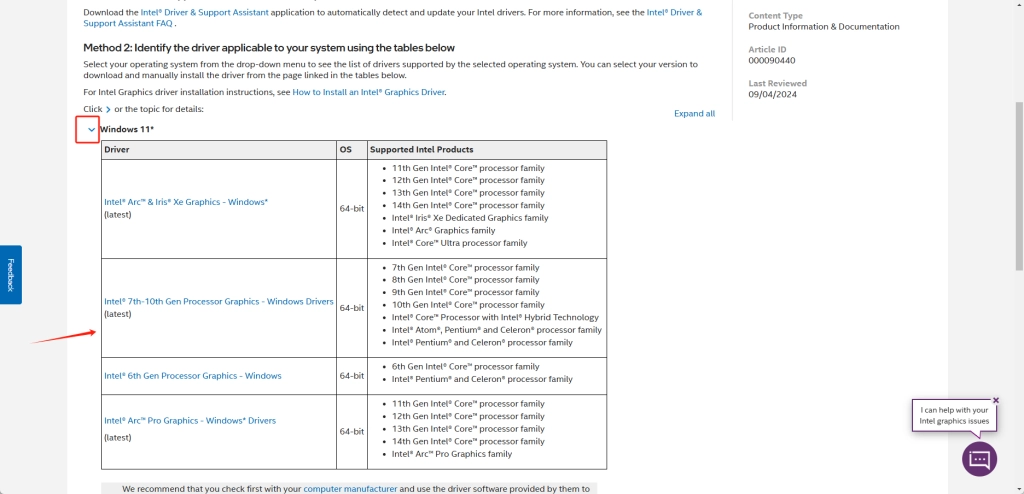Open the Intel graphics chat assistant icon
Viewport: 1024px width, 494px height.
click(x=979, y=459)
